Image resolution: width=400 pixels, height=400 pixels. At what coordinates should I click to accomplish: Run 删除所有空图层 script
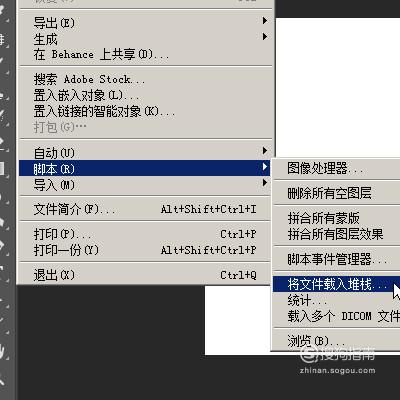[x=337, y=193]
